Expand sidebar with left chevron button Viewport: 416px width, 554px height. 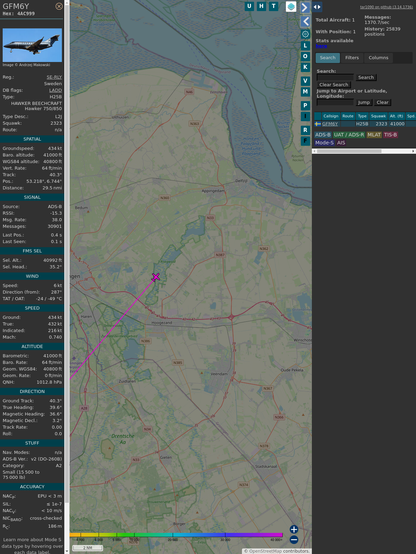click(x=305, y=22)
